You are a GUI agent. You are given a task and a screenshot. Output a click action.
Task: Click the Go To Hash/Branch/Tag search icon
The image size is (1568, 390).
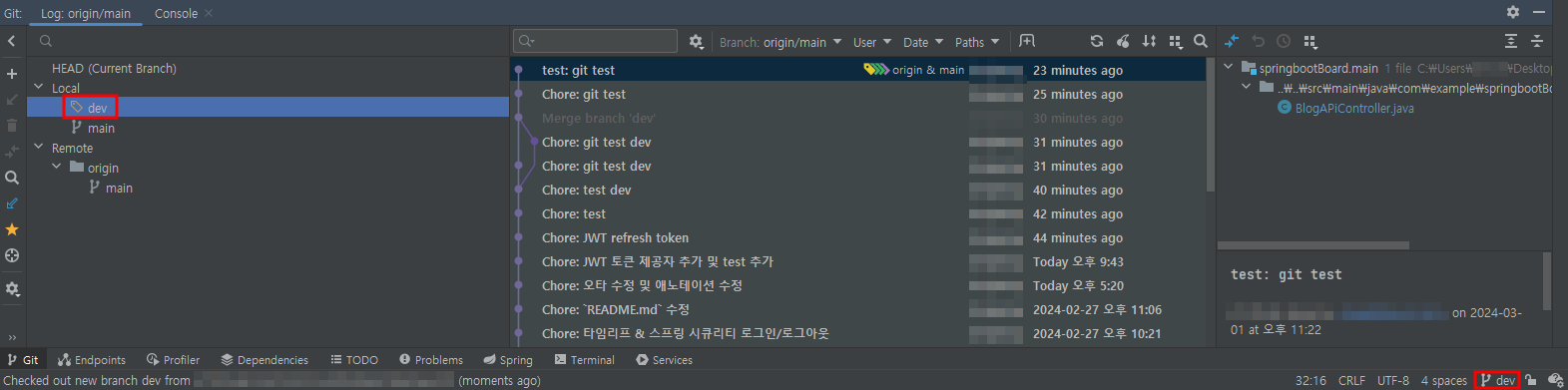click(1201, 41)
